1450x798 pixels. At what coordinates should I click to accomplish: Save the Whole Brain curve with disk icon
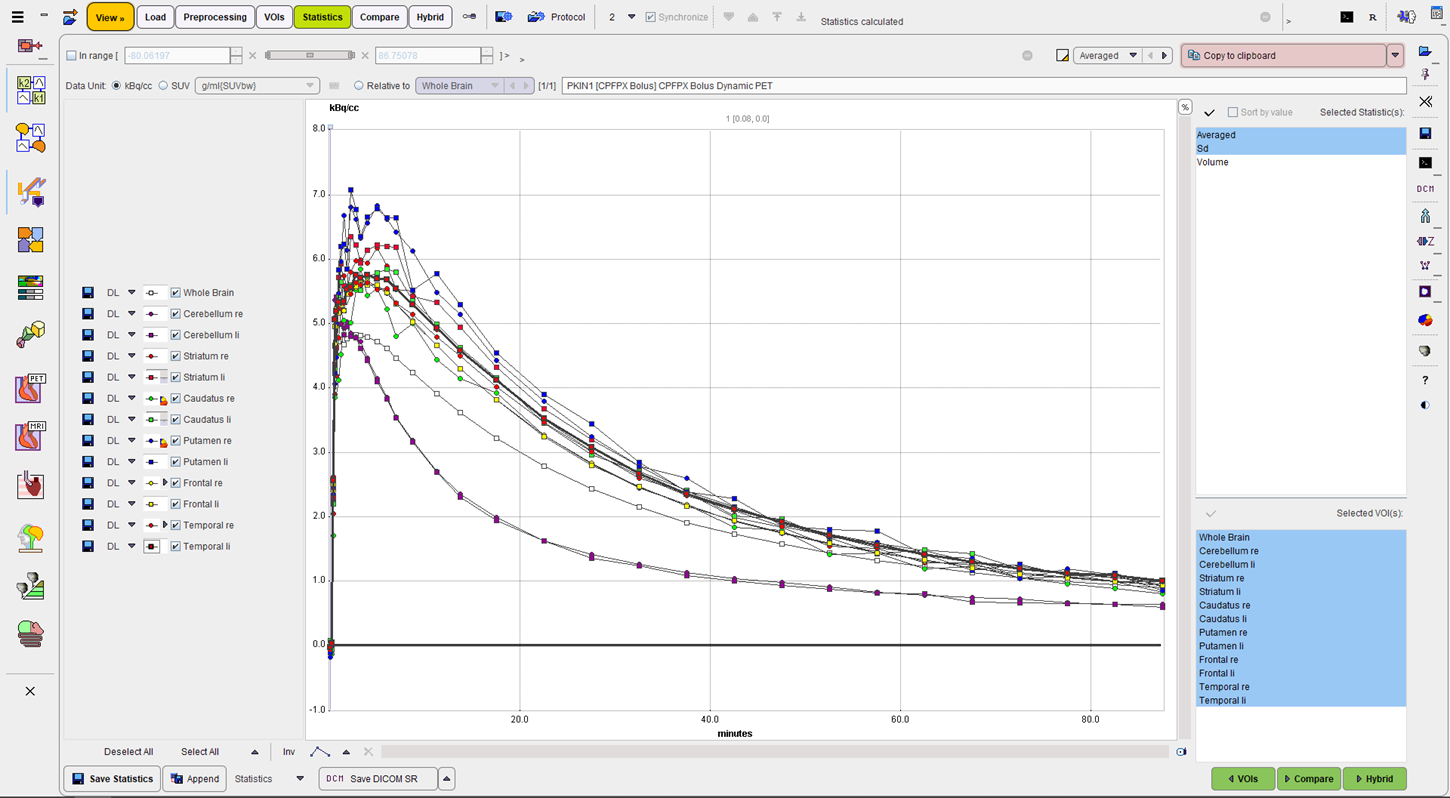coord(88,293)
